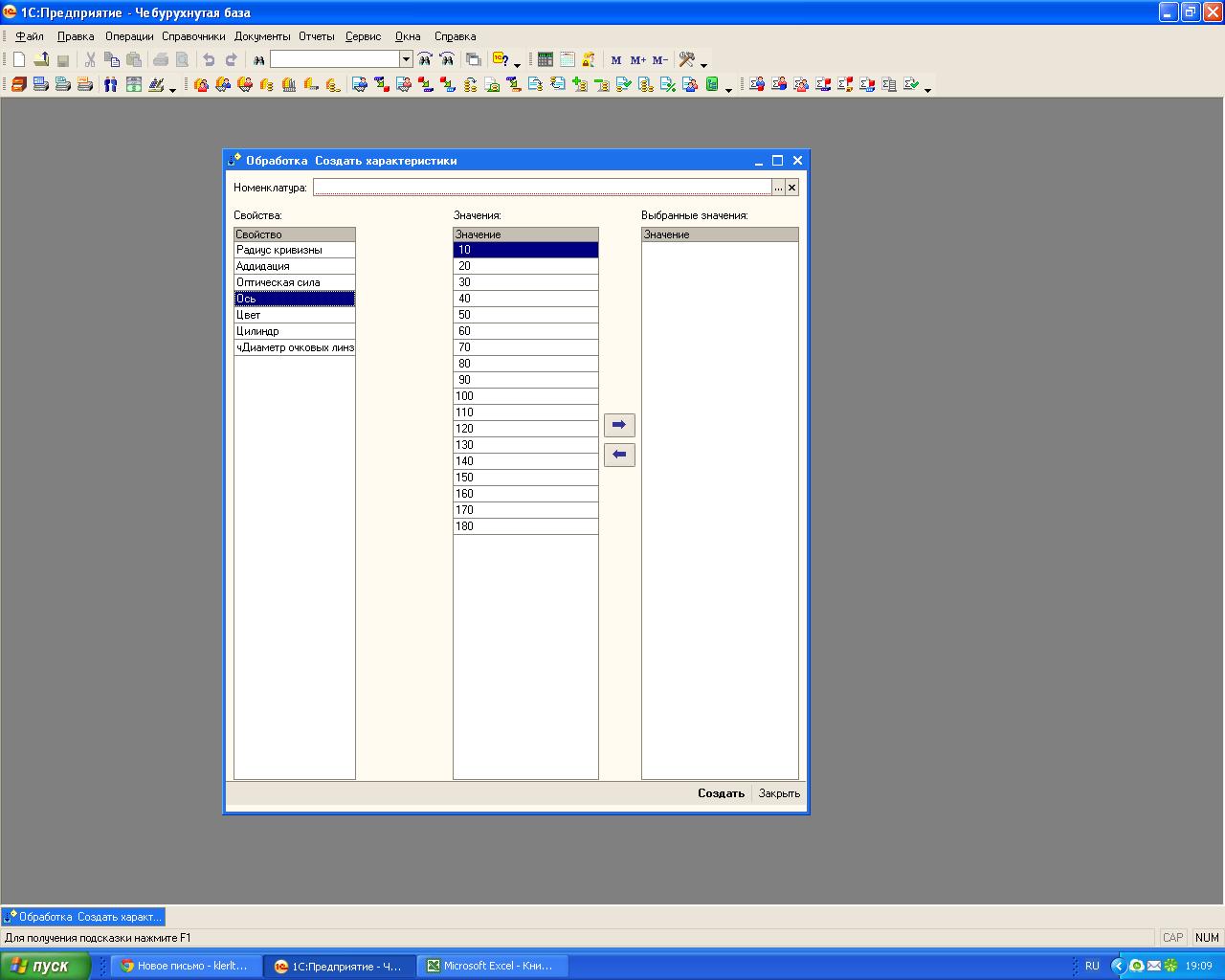Select value 90 in Значения list
The image size is (1225, 980).
pos(525,380)
